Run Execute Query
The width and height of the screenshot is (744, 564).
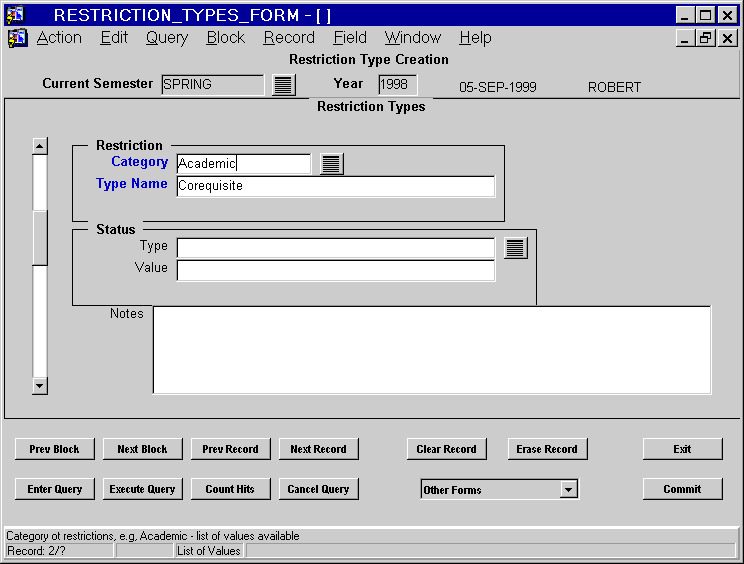(x=142, y=489)
